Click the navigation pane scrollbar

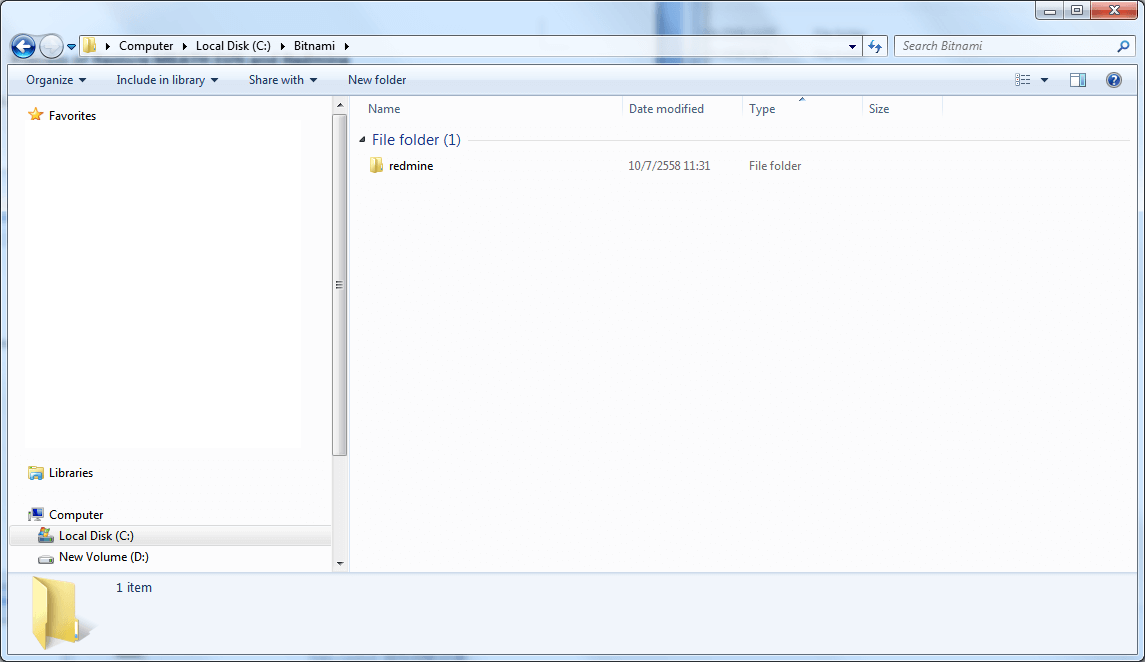point(340,283)
